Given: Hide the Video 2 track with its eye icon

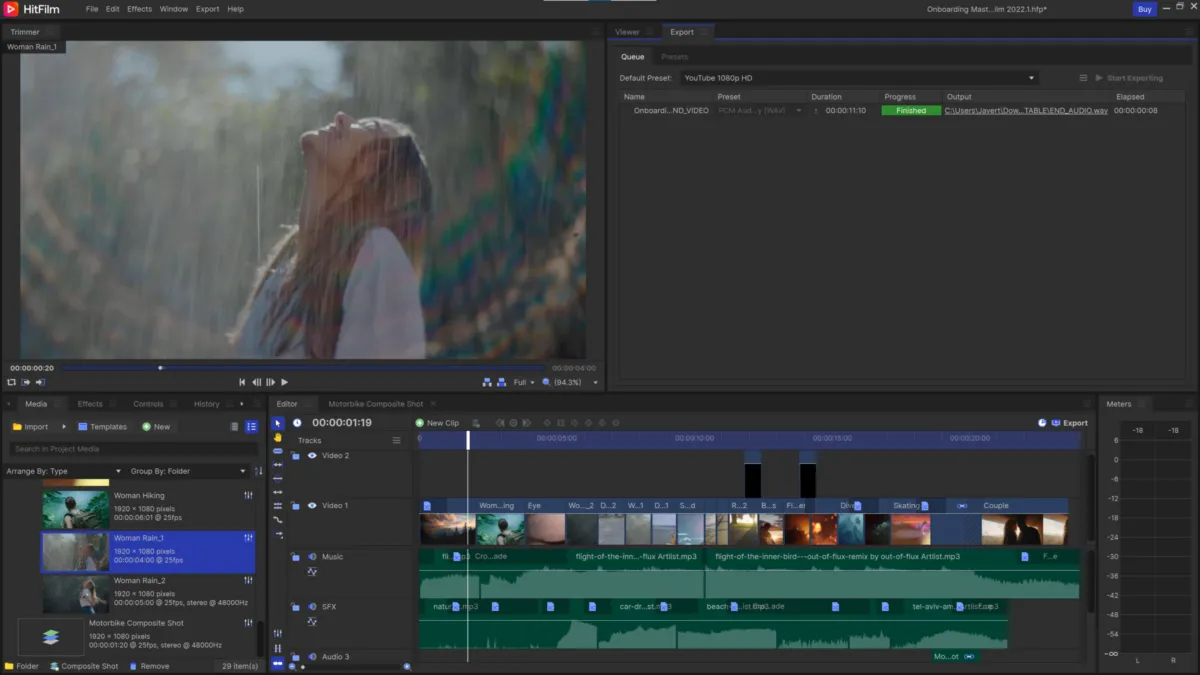Looking at the screenshot, I should point(312,456).
